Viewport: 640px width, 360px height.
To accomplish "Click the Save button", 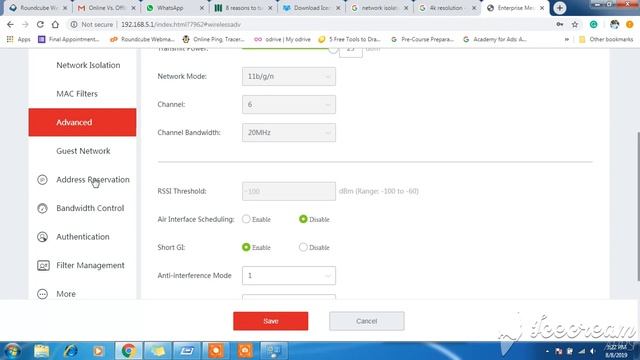I will tap(271, 321).
